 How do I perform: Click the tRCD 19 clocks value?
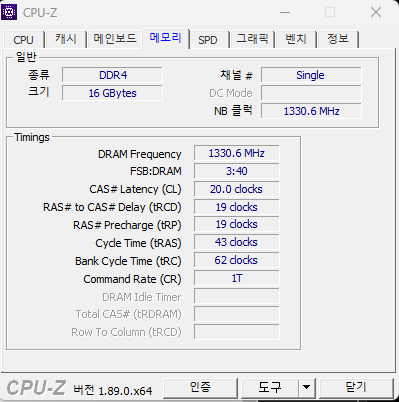coord(237,207)
